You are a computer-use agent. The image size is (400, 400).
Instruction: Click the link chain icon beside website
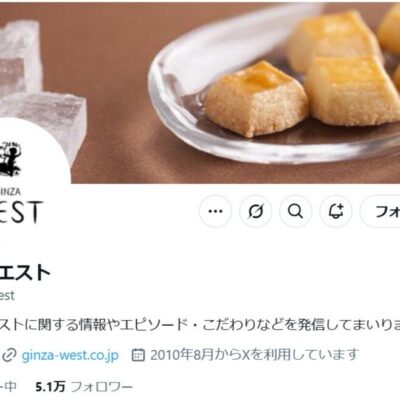pyautogui.click(x=9, y=356)
